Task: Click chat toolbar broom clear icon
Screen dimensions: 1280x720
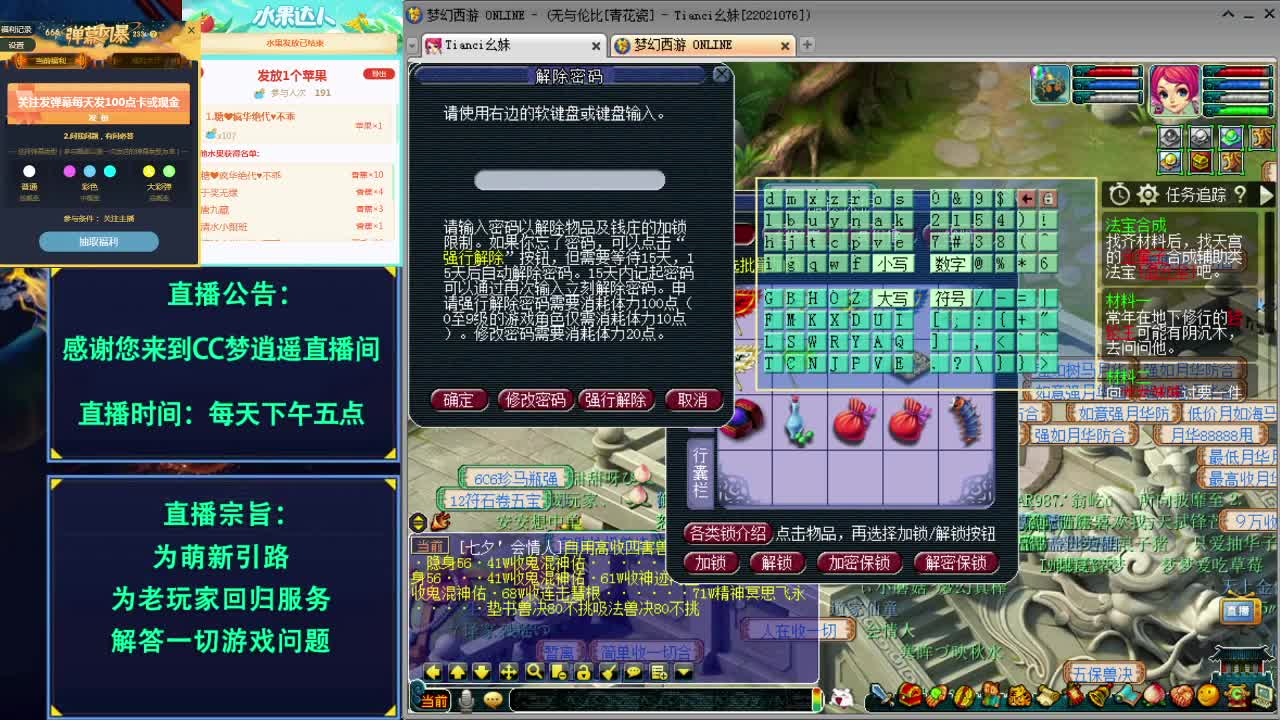Action: point(609,672)
